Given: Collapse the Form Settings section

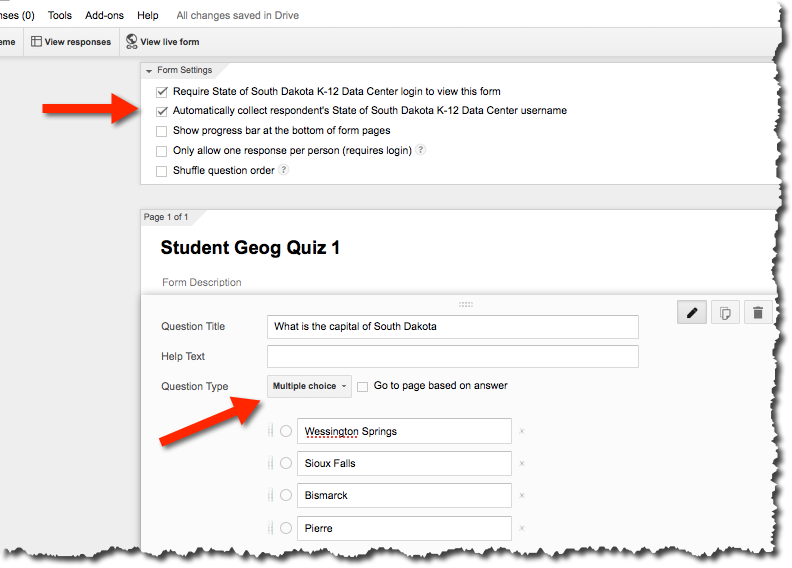Looking at the screenshot, I should point(148,71).
